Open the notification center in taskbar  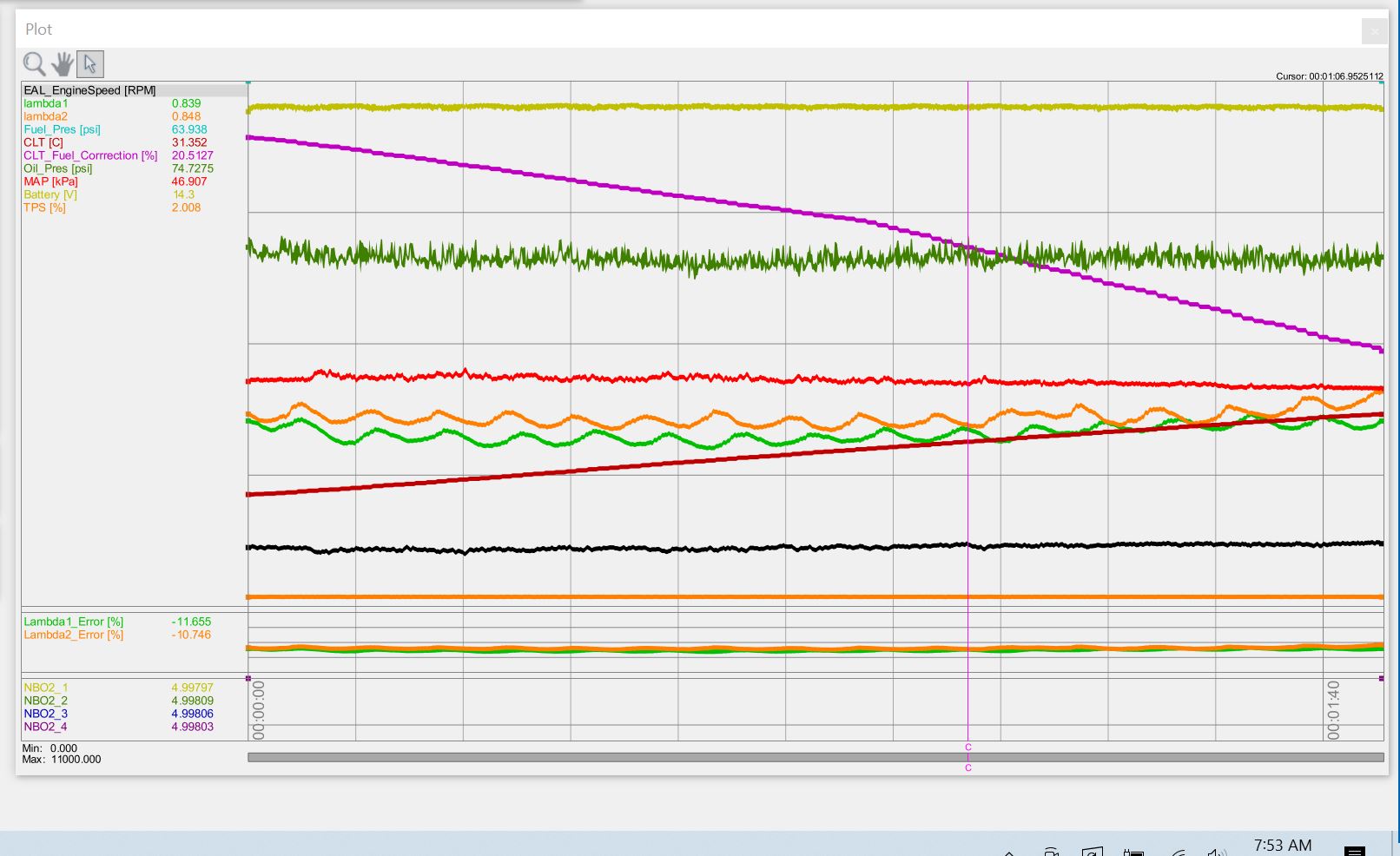1354,851
